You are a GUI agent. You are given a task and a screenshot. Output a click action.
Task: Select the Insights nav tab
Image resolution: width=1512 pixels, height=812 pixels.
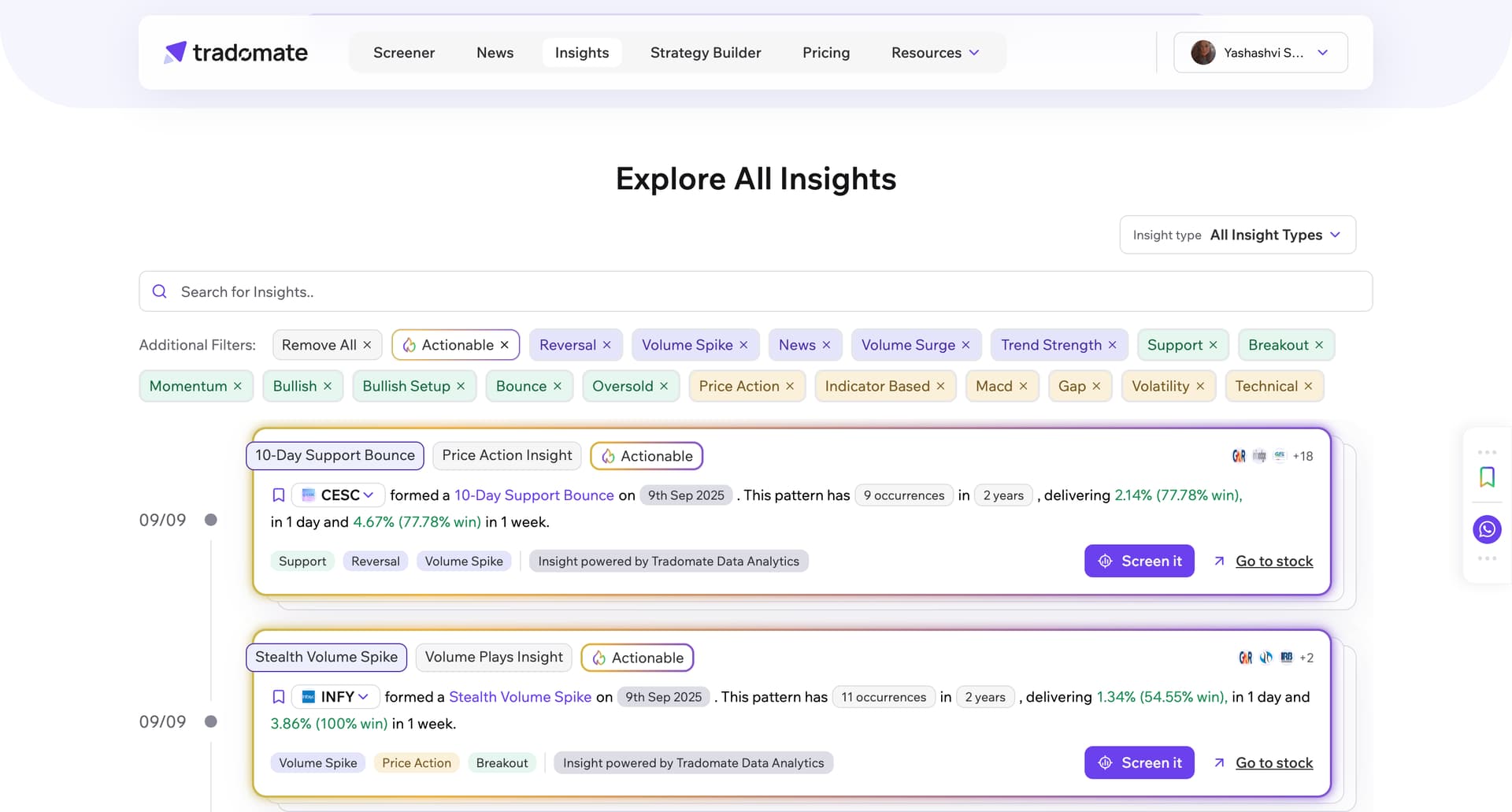(582, 53)
